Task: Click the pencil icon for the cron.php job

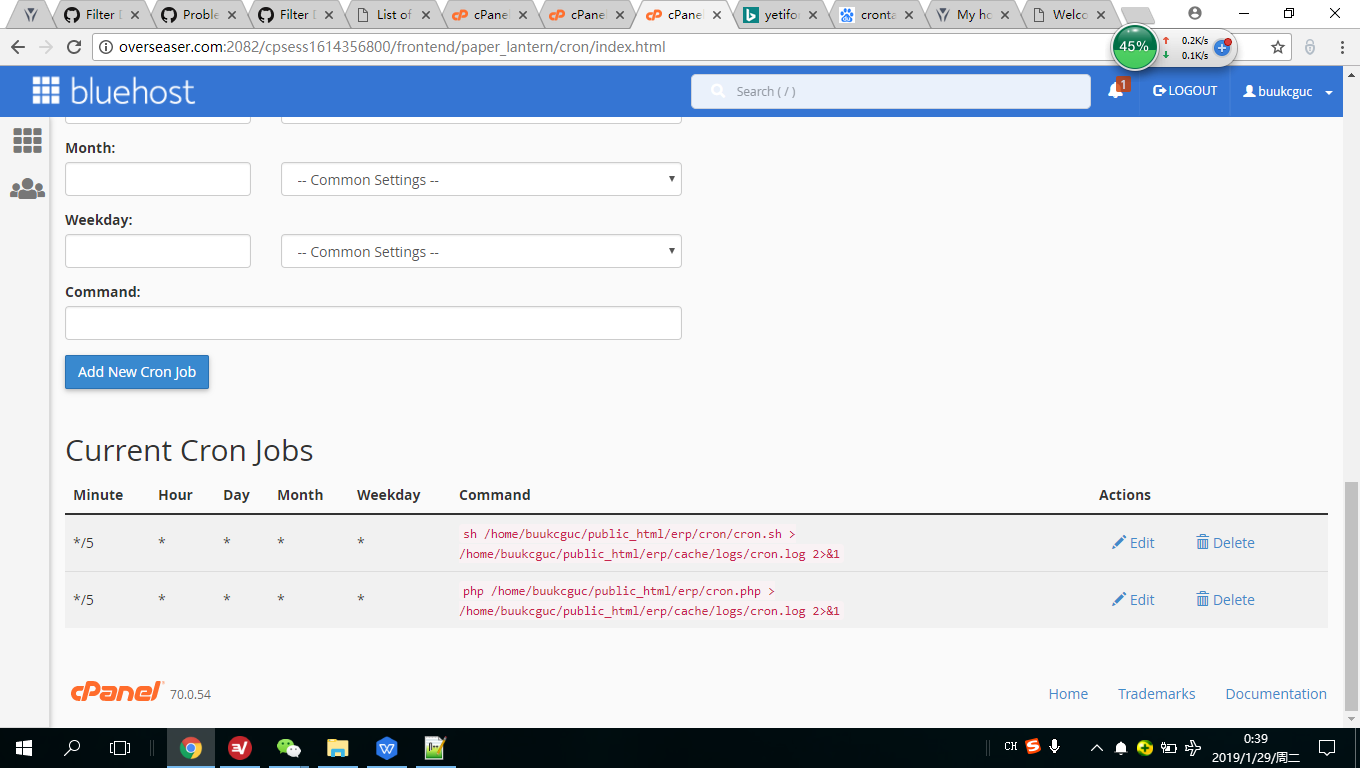Action: pos(1119,600)
